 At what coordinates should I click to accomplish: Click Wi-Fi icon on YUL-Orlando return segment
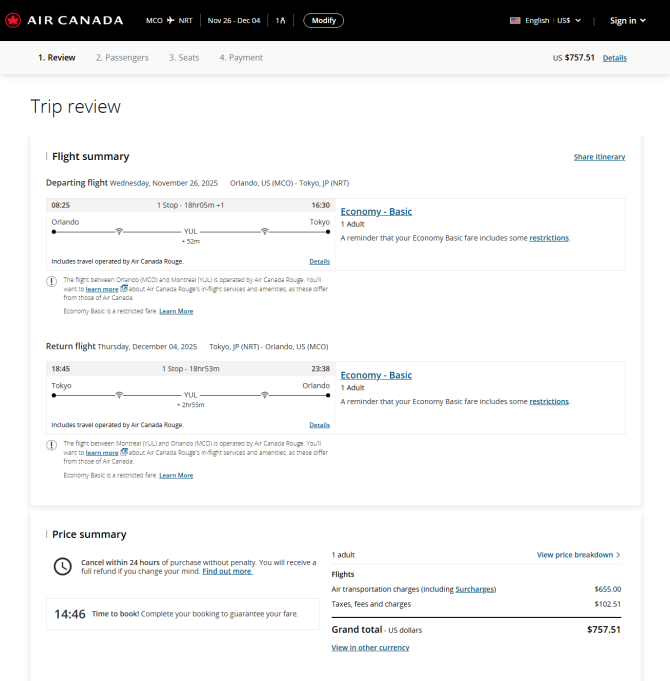coord(264,394)
